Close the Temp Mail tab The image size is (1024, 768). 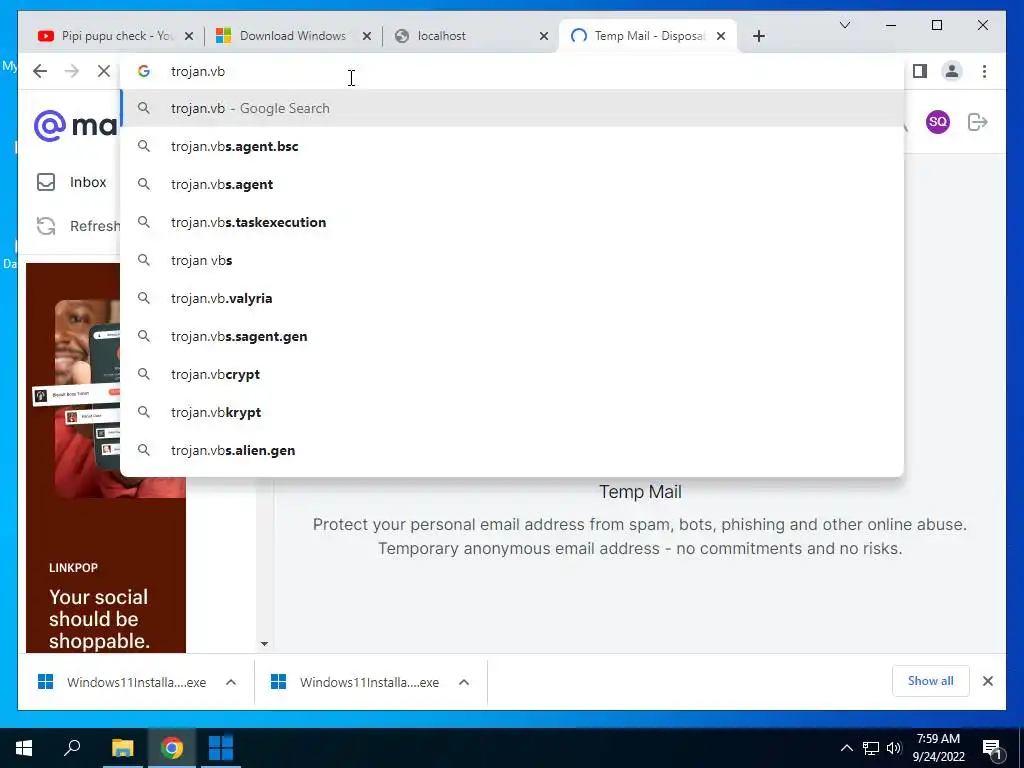721,36
